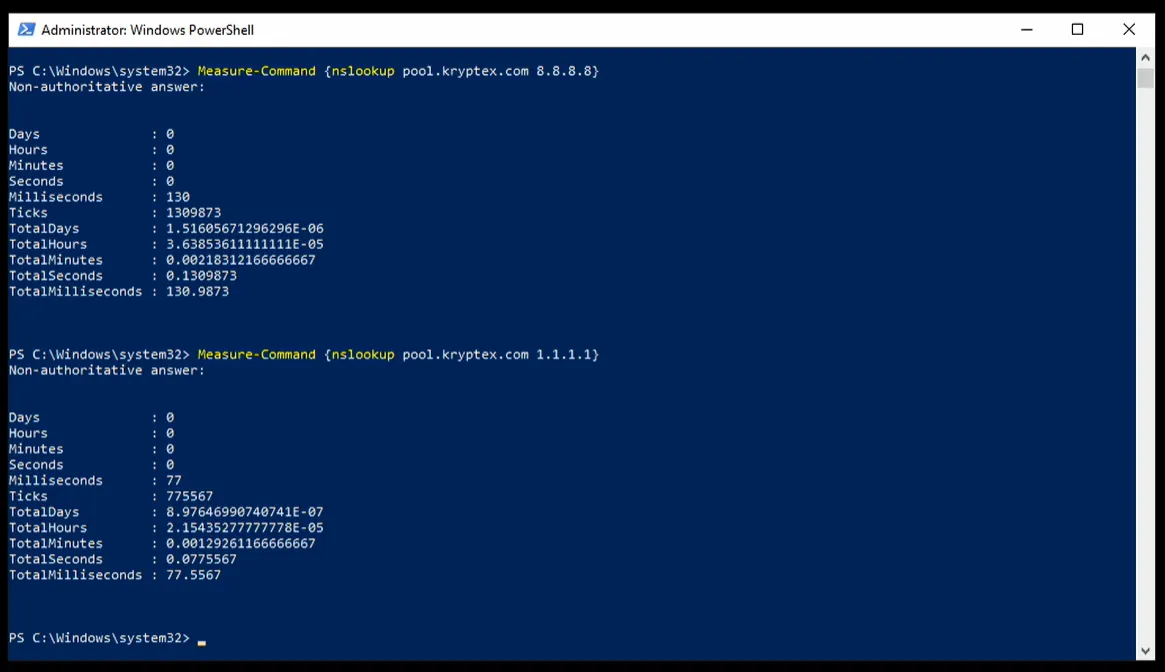The height and width of the screenshot is (672, 1165).
Task: Click the vertical scrollbar thumb
Action: pos(1146,78)
